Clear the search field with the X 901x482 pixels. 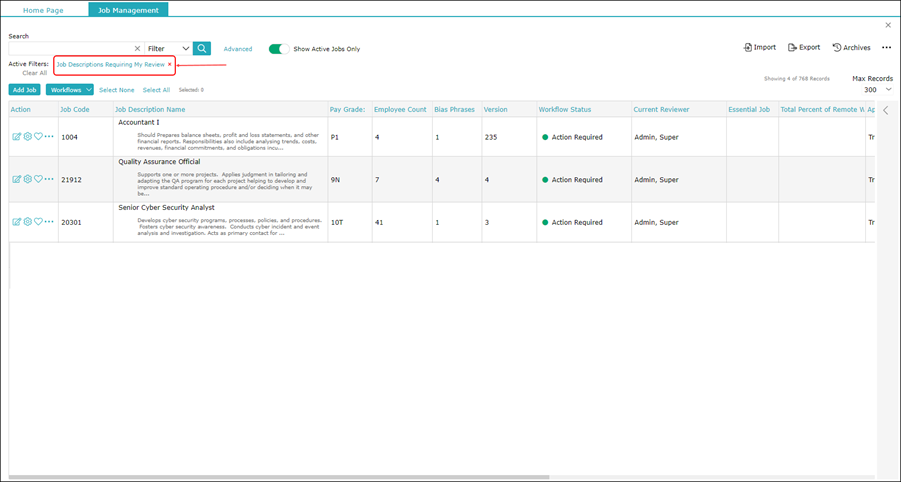point(137,49)
